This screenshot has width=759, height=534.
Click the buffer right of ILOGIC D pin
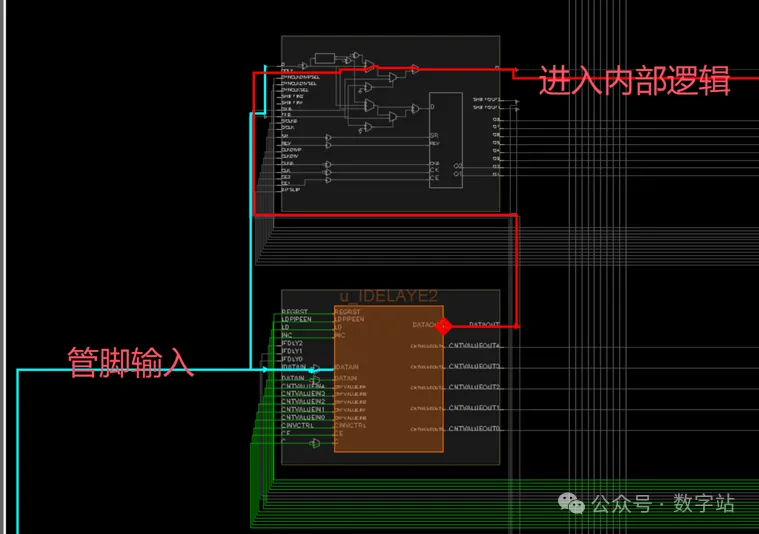[x=304, y=66]
